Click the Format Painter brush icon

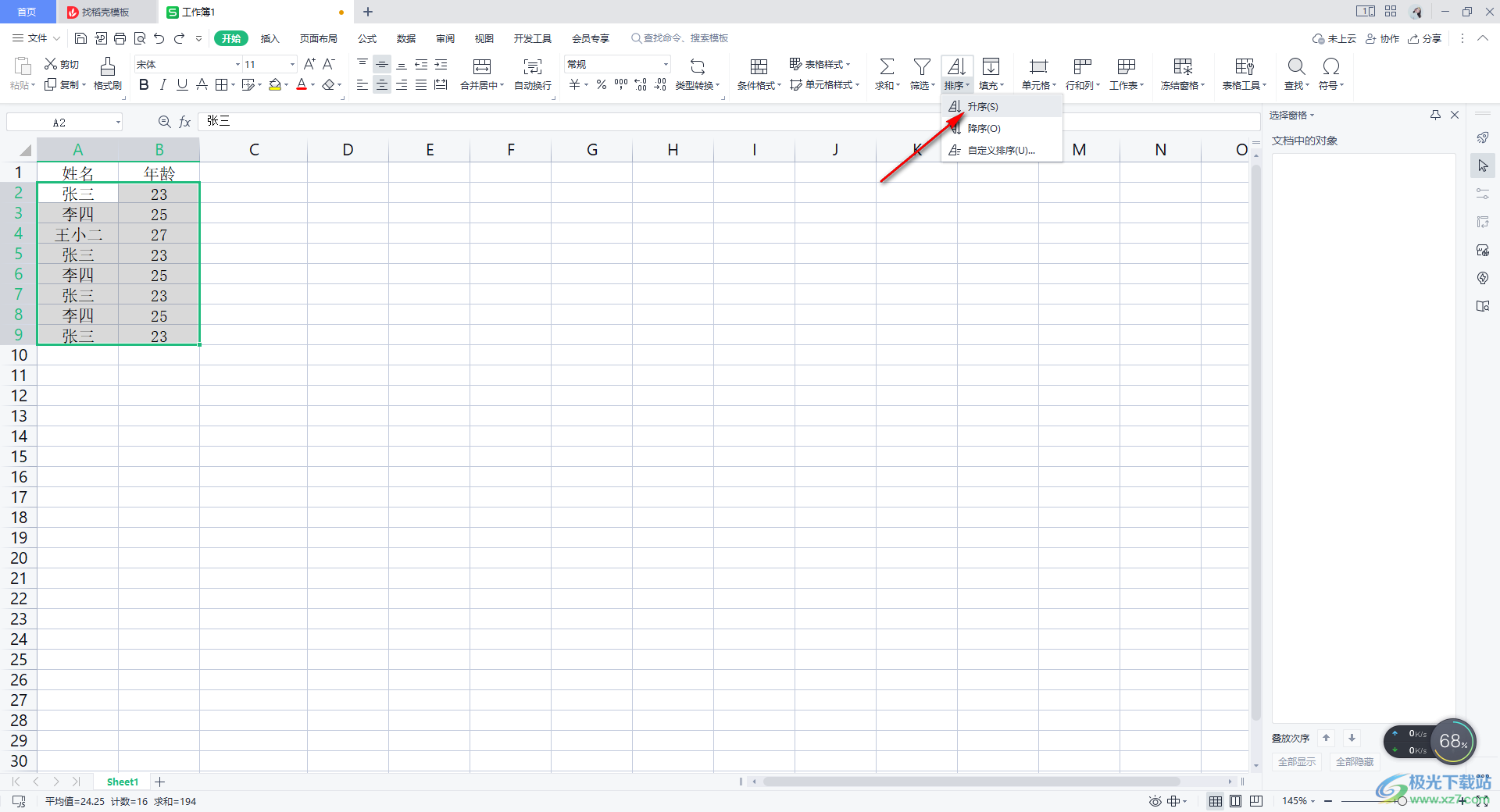tap(108, 66)
